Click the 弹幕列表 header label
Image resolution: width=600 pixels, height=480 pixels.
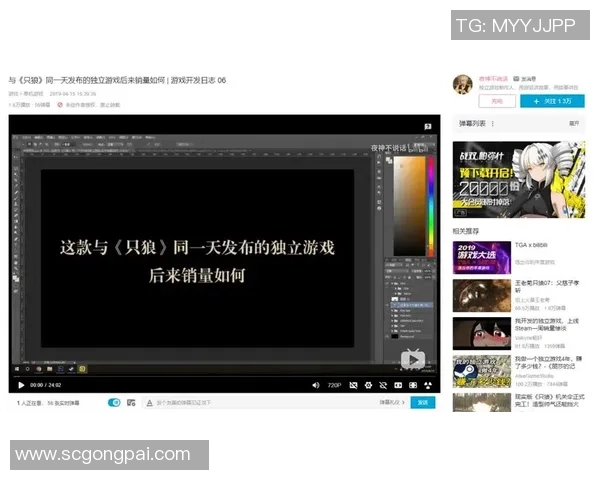pyautogui.click(x=472, y=124)
